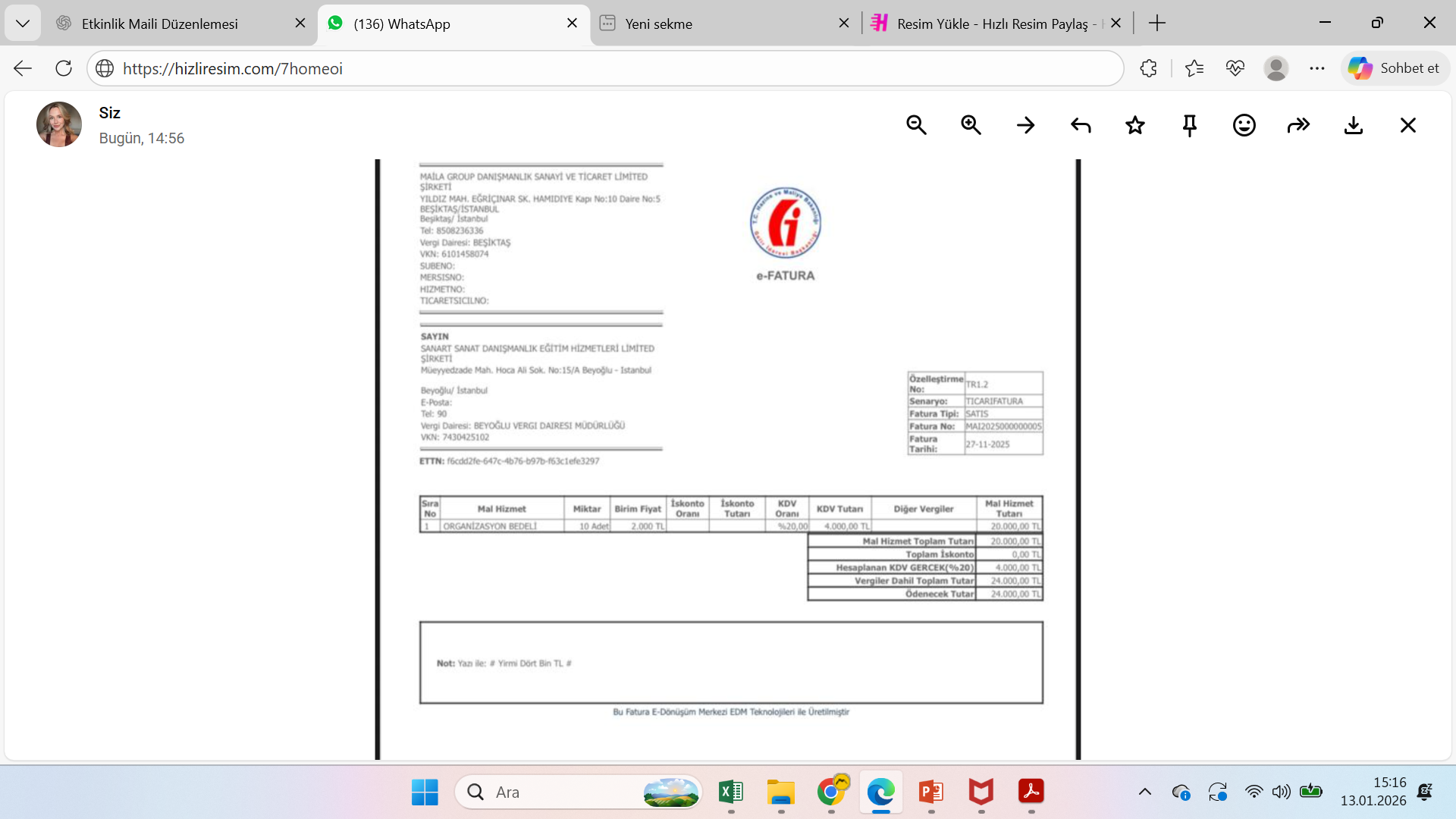Open McAfee from taskbar
Image resolution: width=1456 pixels, height=819 pixels.
pyautogui.click(x=981, y=792)
